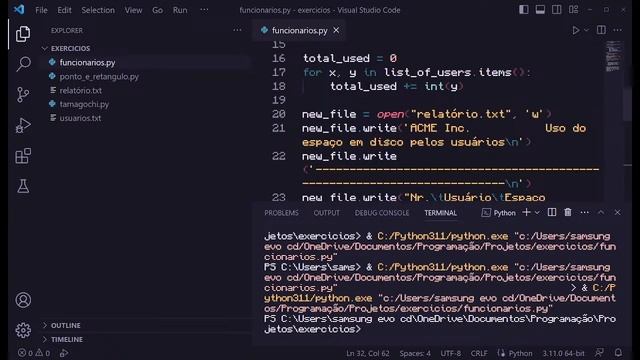
Task: Open the feedback icon in status bar
Action: (599, 353)
